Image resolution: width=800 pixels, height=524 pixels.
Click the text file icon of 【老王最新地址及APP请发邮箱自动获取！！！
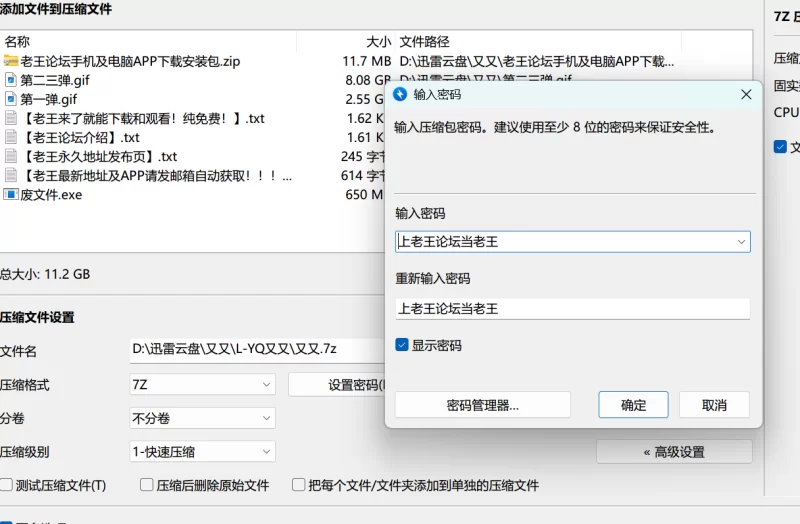point(11,176)
